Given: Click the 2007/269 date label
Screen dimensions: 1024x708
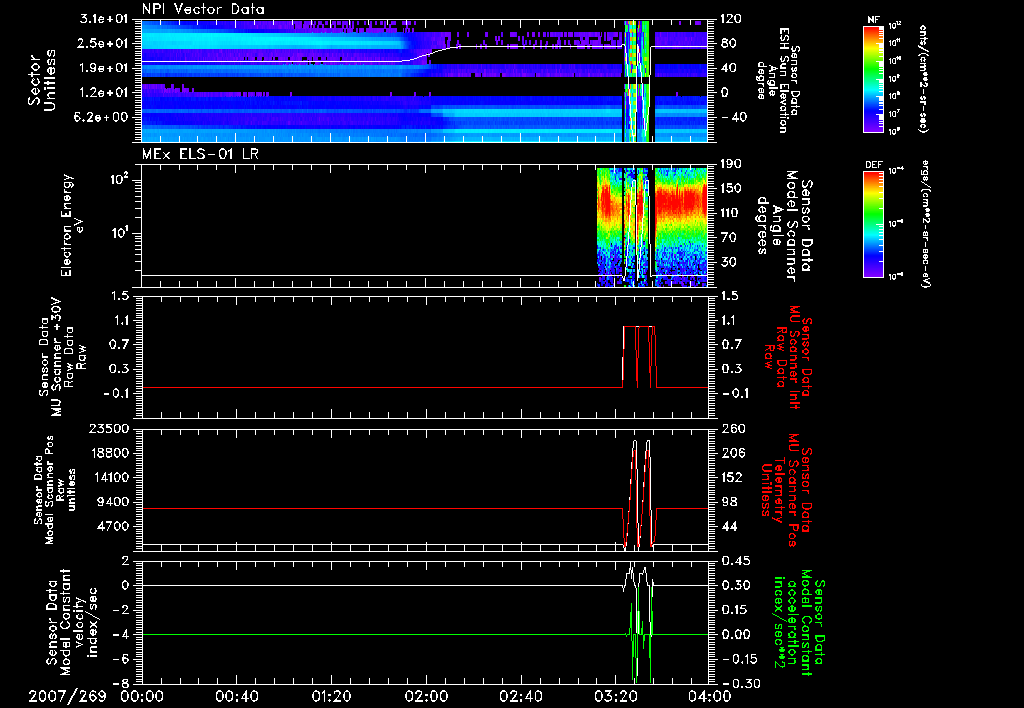Looking at the screenshot, I should point(67,696).
